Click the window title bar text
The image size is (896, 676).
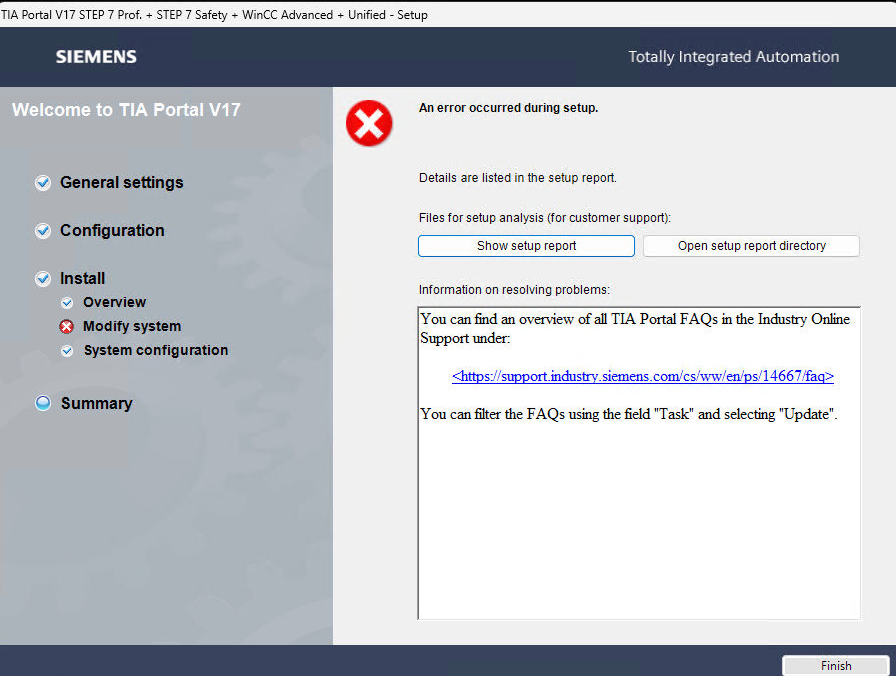[214, 15]
